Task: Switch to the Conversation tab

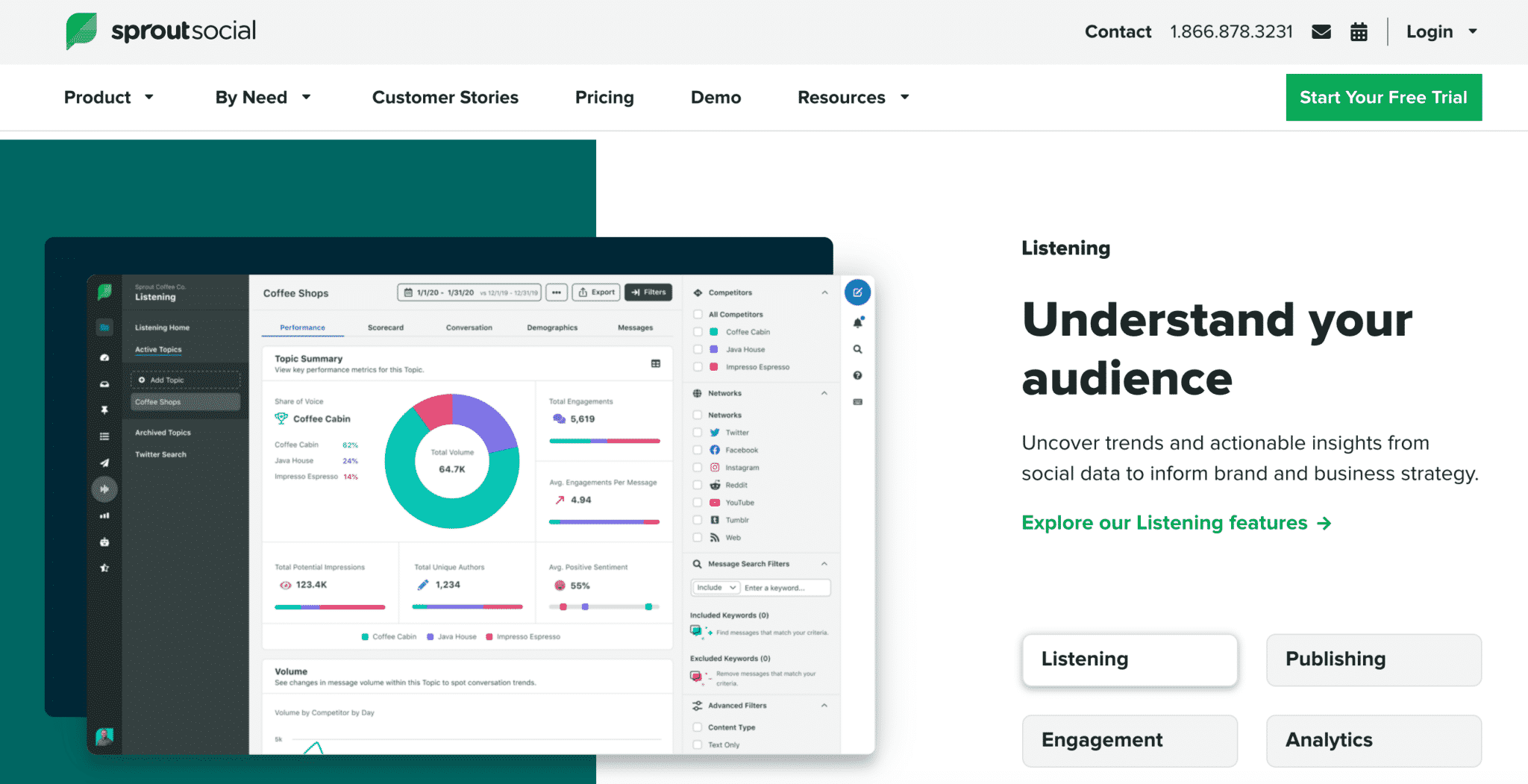Action: (469, 327)
